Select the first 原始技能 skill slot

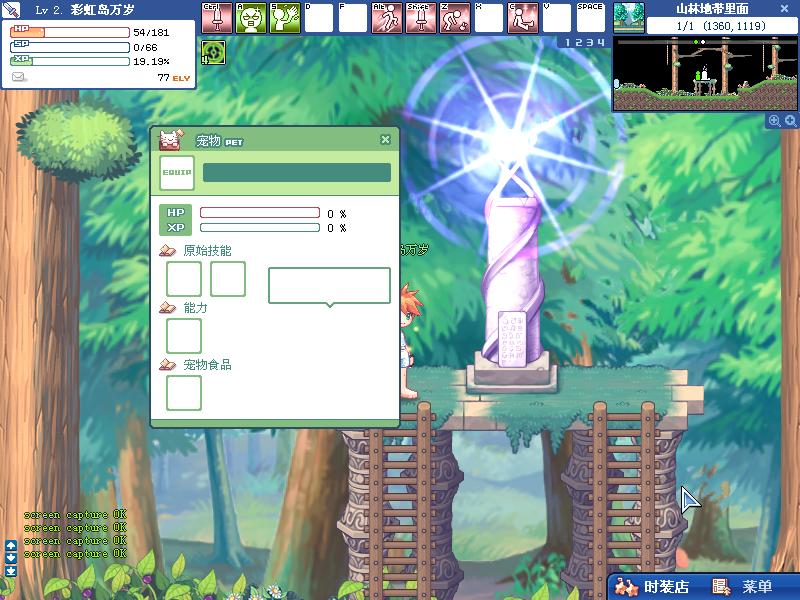(184, 279)
